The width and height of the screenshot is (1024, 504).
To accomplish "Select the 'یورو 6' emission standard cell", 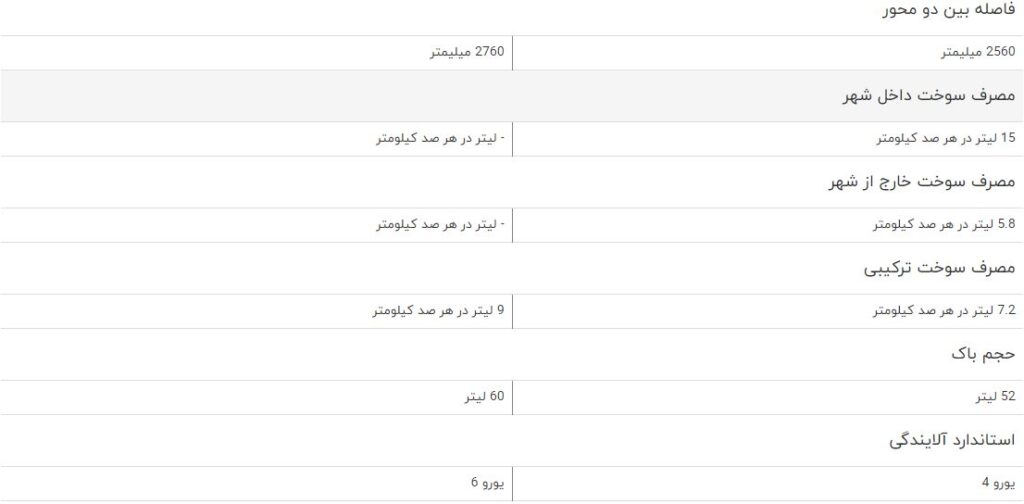I will (x=488, y=483).
